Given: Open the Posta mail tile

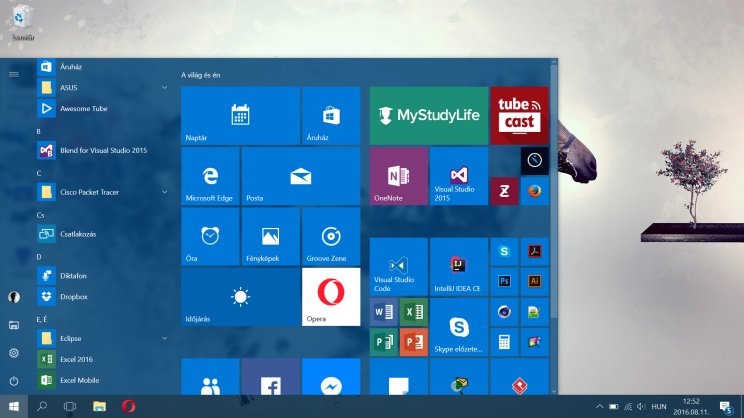Looking at the screenshot, I should pyautogui.click(x=301, y=176).
